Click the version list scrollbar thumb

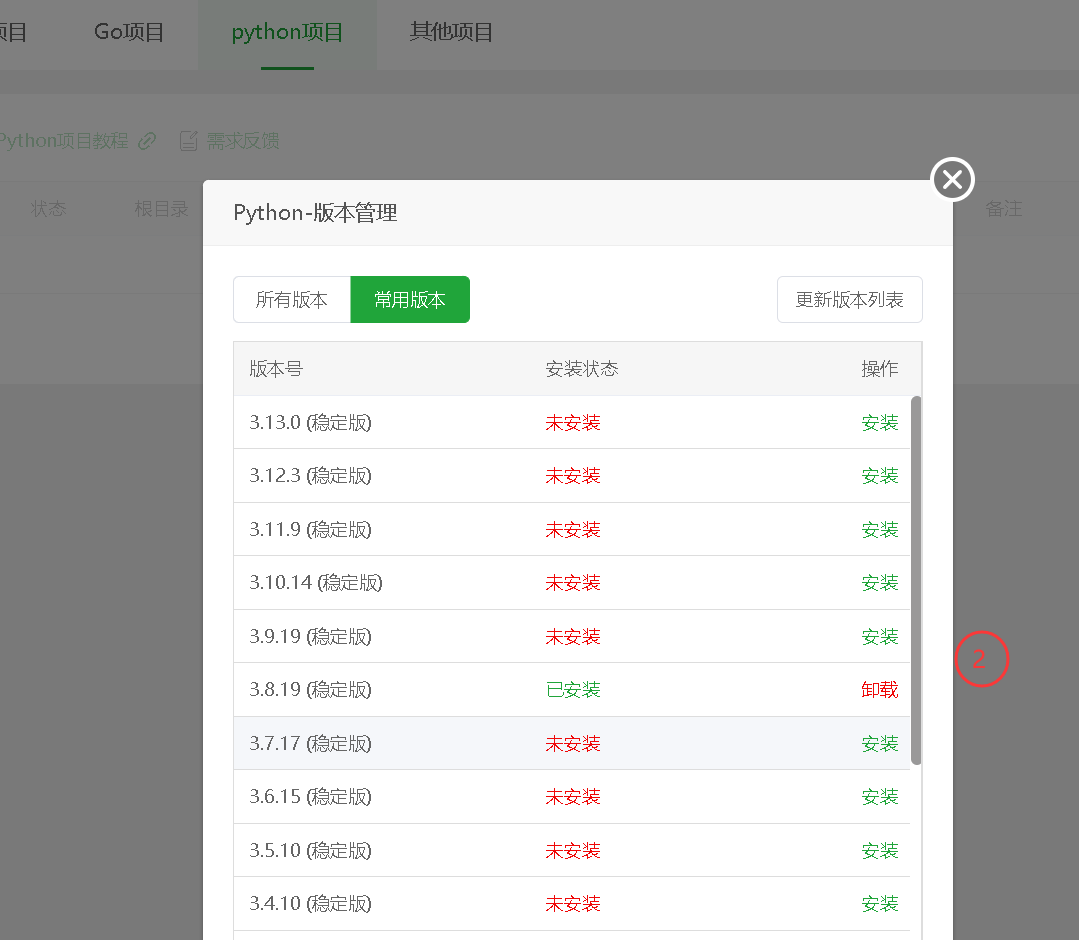(916, 580)
